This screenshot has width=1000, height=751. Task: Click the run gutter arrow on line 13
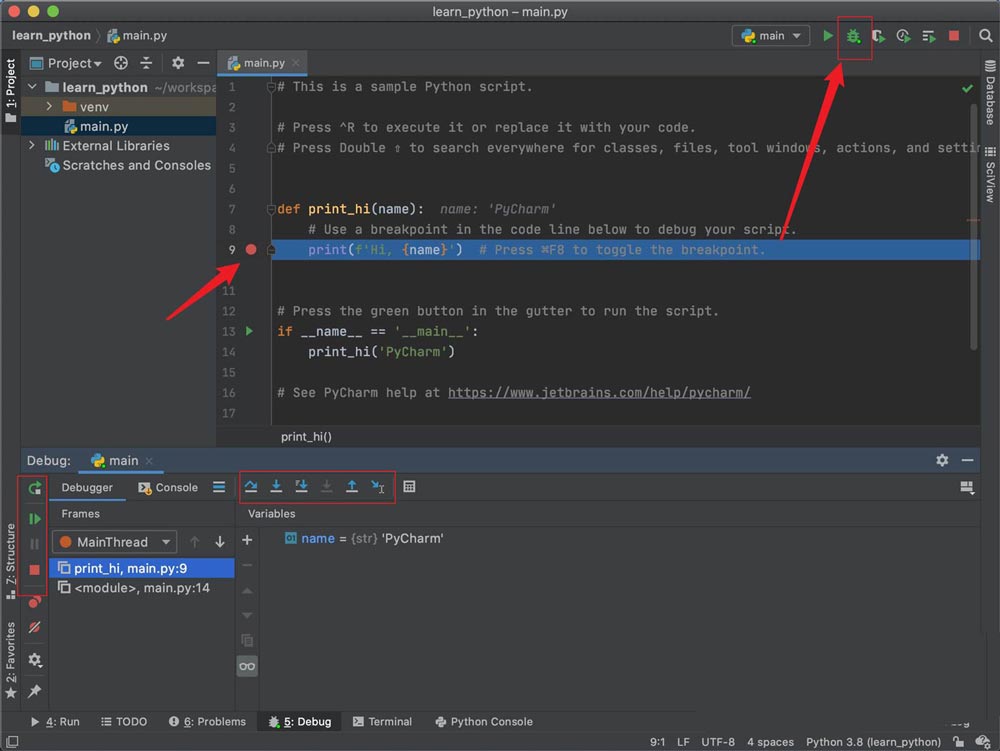point(249,331)
